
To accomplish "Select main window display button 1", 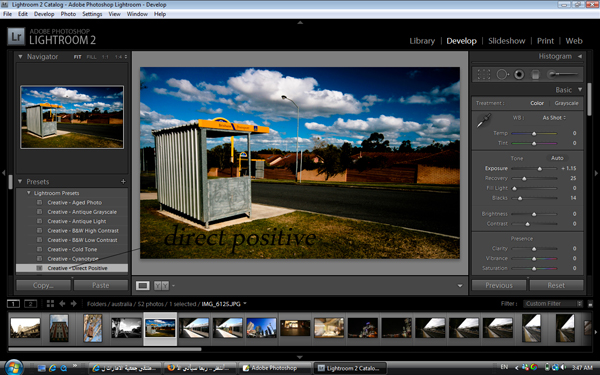I will click(x=13, y=304).
